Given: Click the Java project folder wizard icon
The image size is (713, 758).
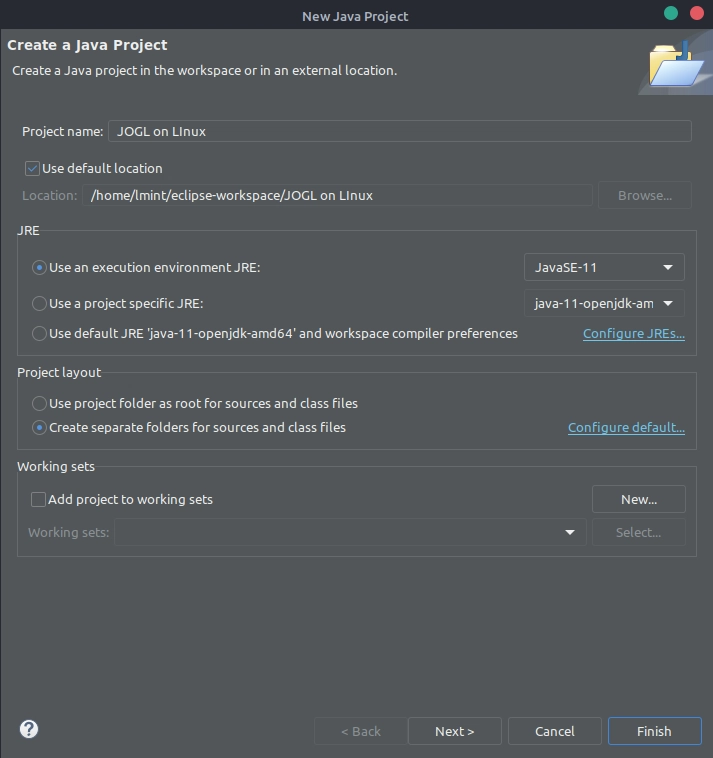Looking at the screenshot, I should [x=676, y=64].
